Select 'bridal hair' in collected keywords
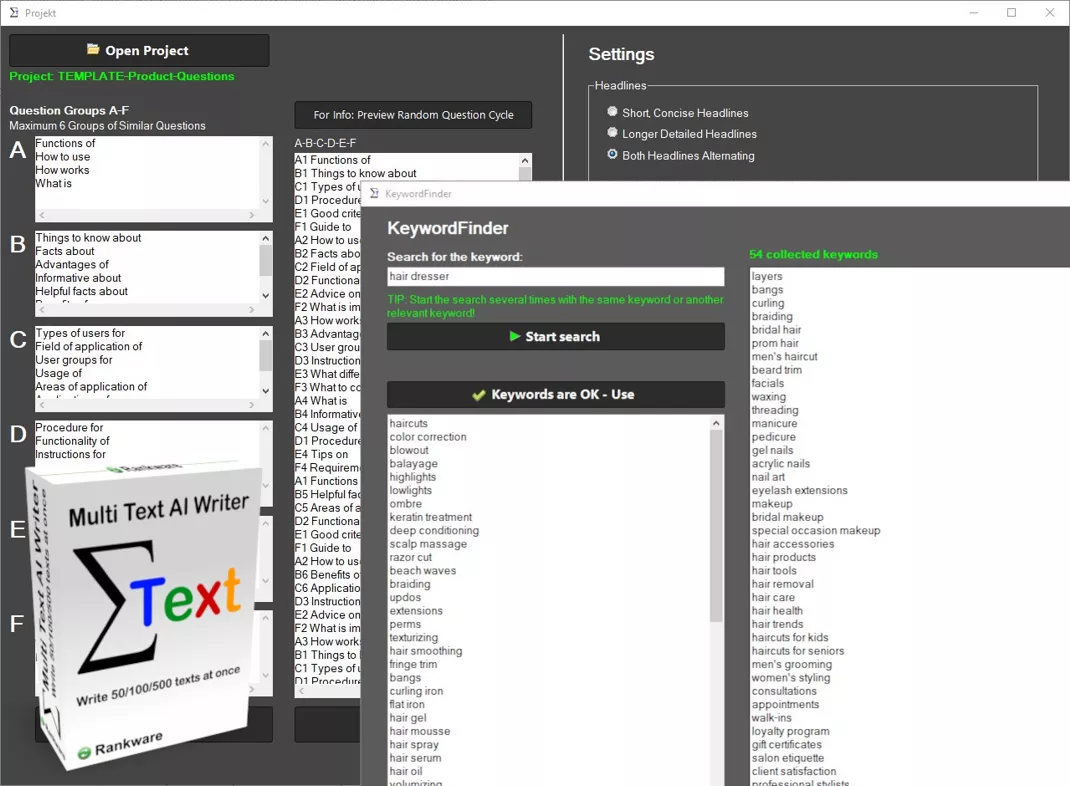 click(777, 330)
